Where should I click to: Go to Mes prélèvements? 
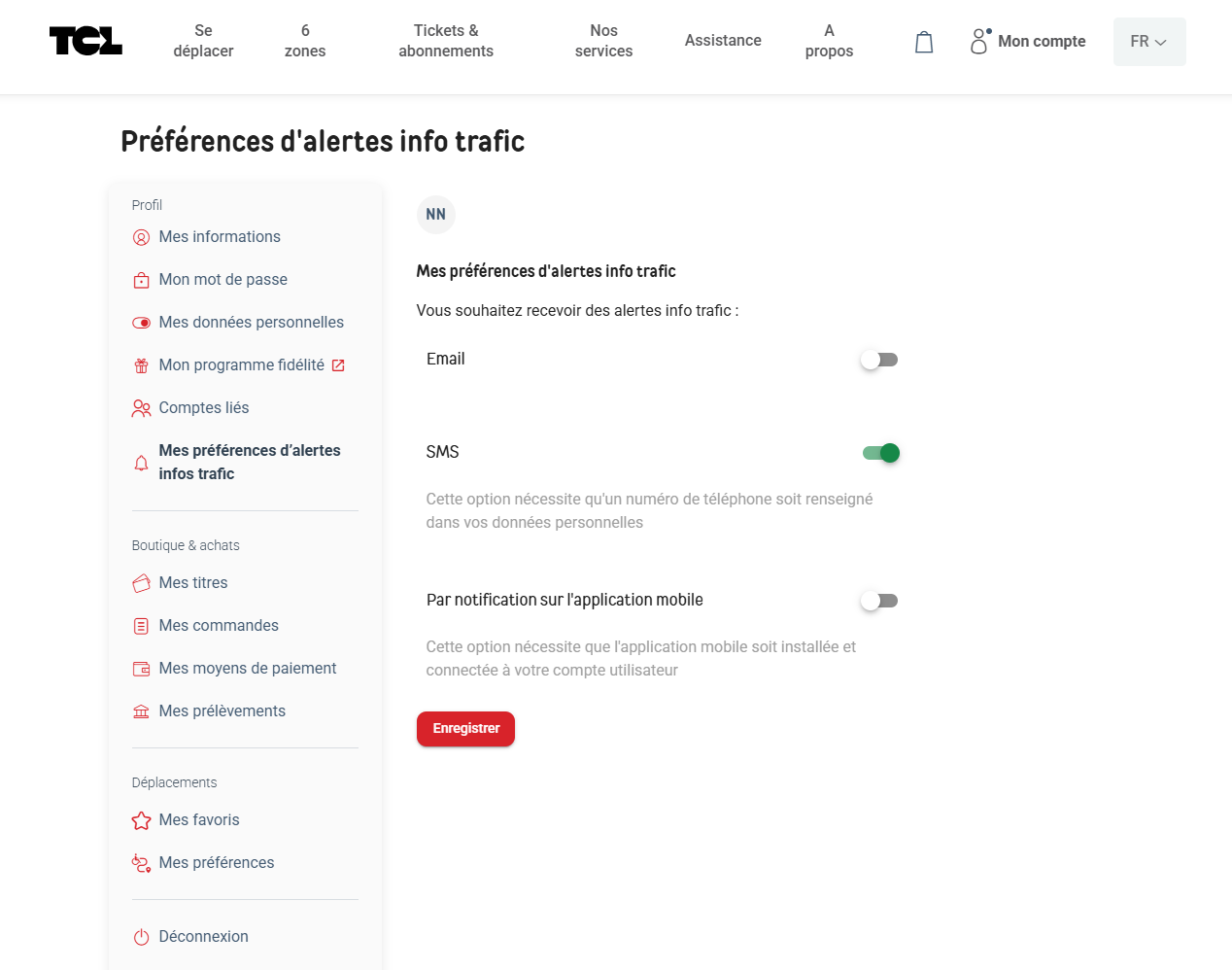tap(222, 711)
